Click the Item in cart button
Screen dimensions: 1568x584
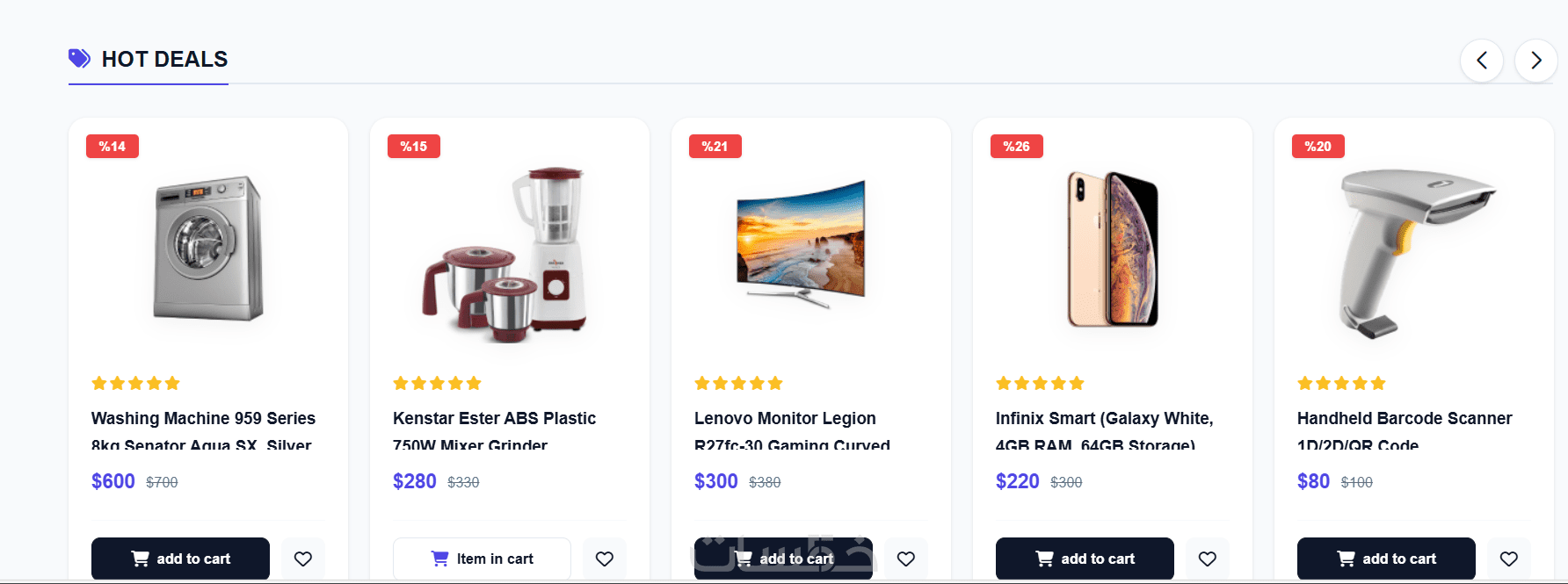(x=482, y=559)
